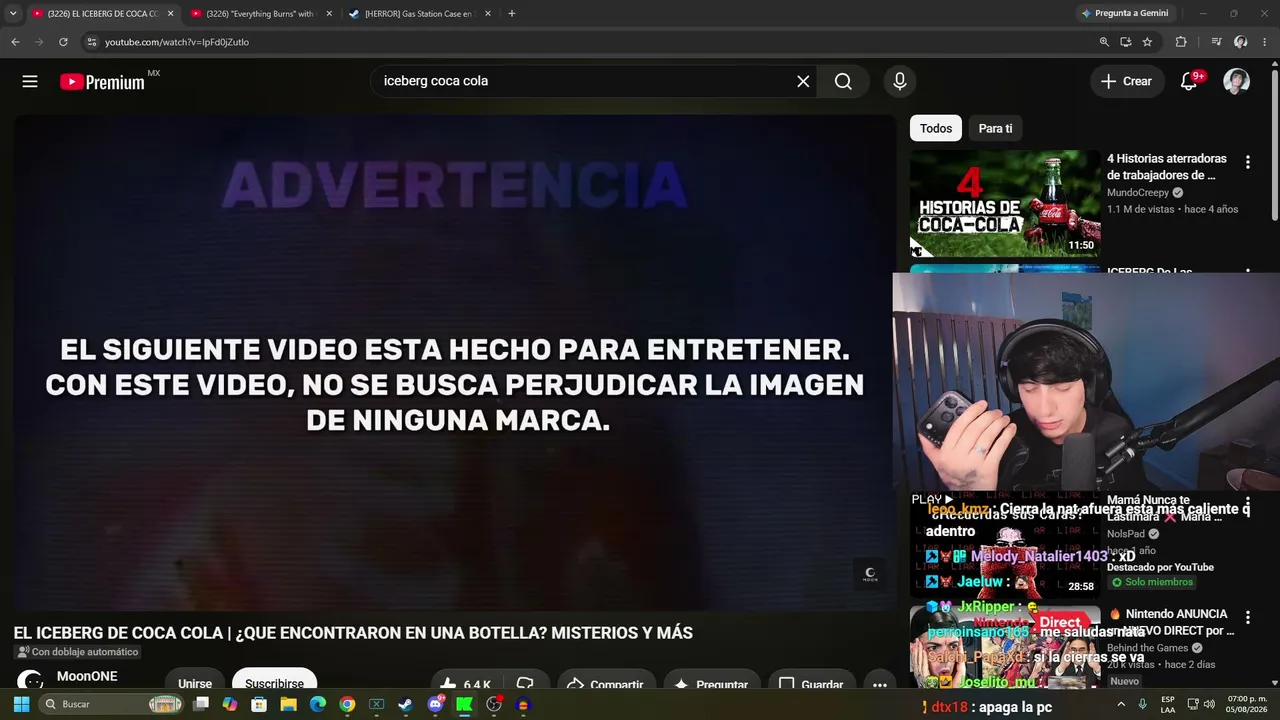This screenshot has width=1280, height=720.
Task: Open the YouTube account avatar menu
Action: 1237,81
